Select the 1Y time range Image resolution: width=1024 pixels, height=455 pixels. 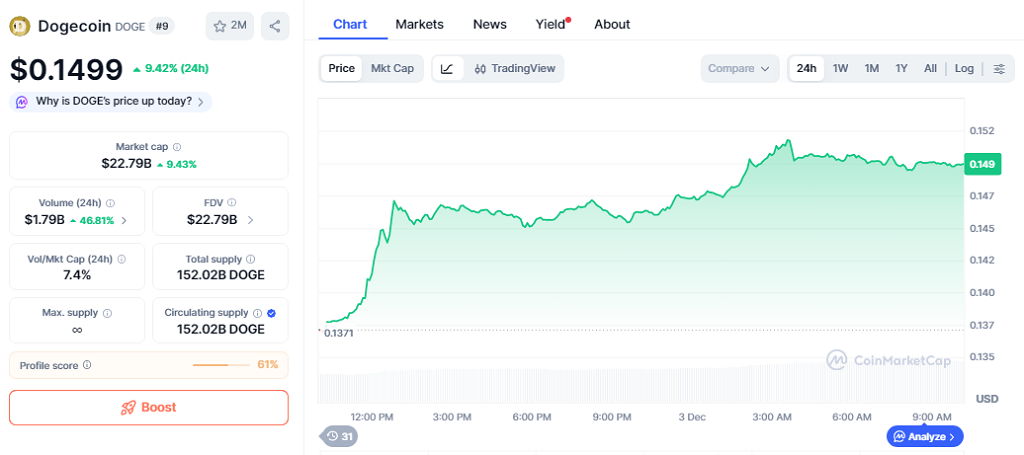(901, 69)
